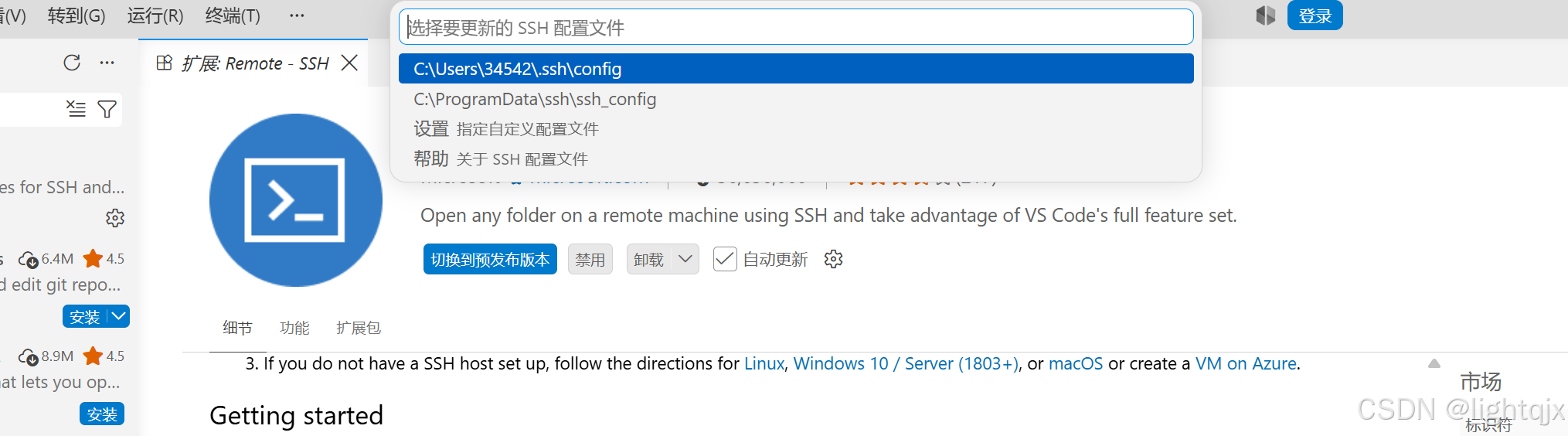Expand the 安装 dropdown chevron

click(119, 316)
